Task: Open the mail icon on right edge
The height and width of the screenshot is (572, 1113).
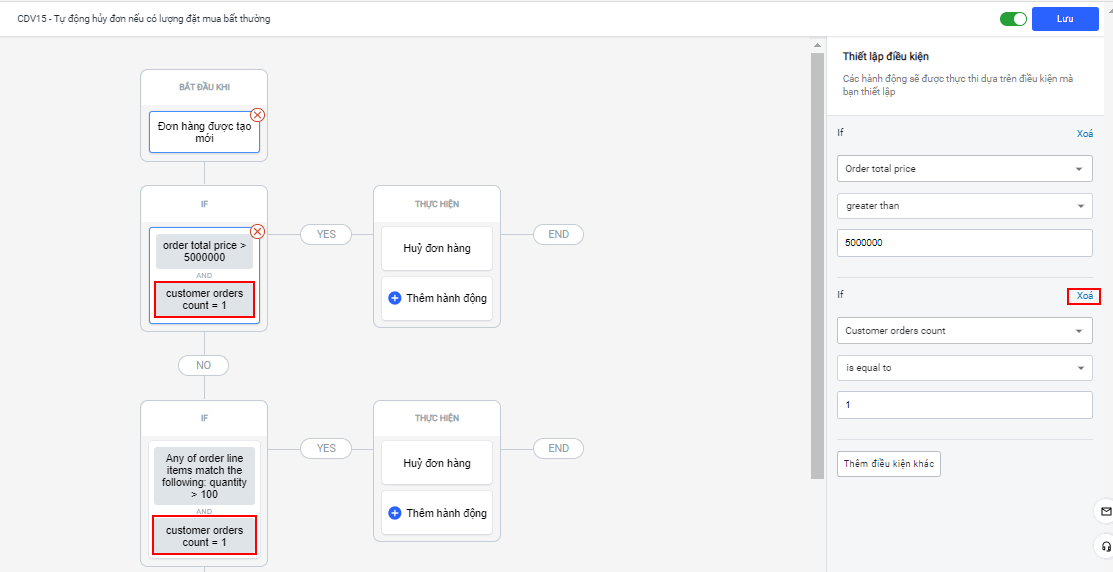Action: click(x=1105, y=511)
